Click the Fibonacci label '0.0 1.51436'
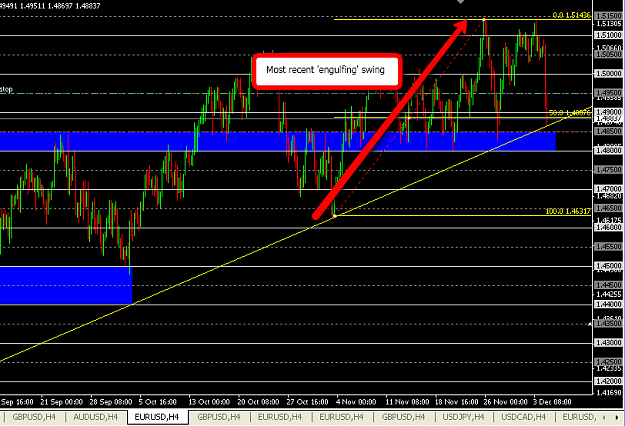 571,15
